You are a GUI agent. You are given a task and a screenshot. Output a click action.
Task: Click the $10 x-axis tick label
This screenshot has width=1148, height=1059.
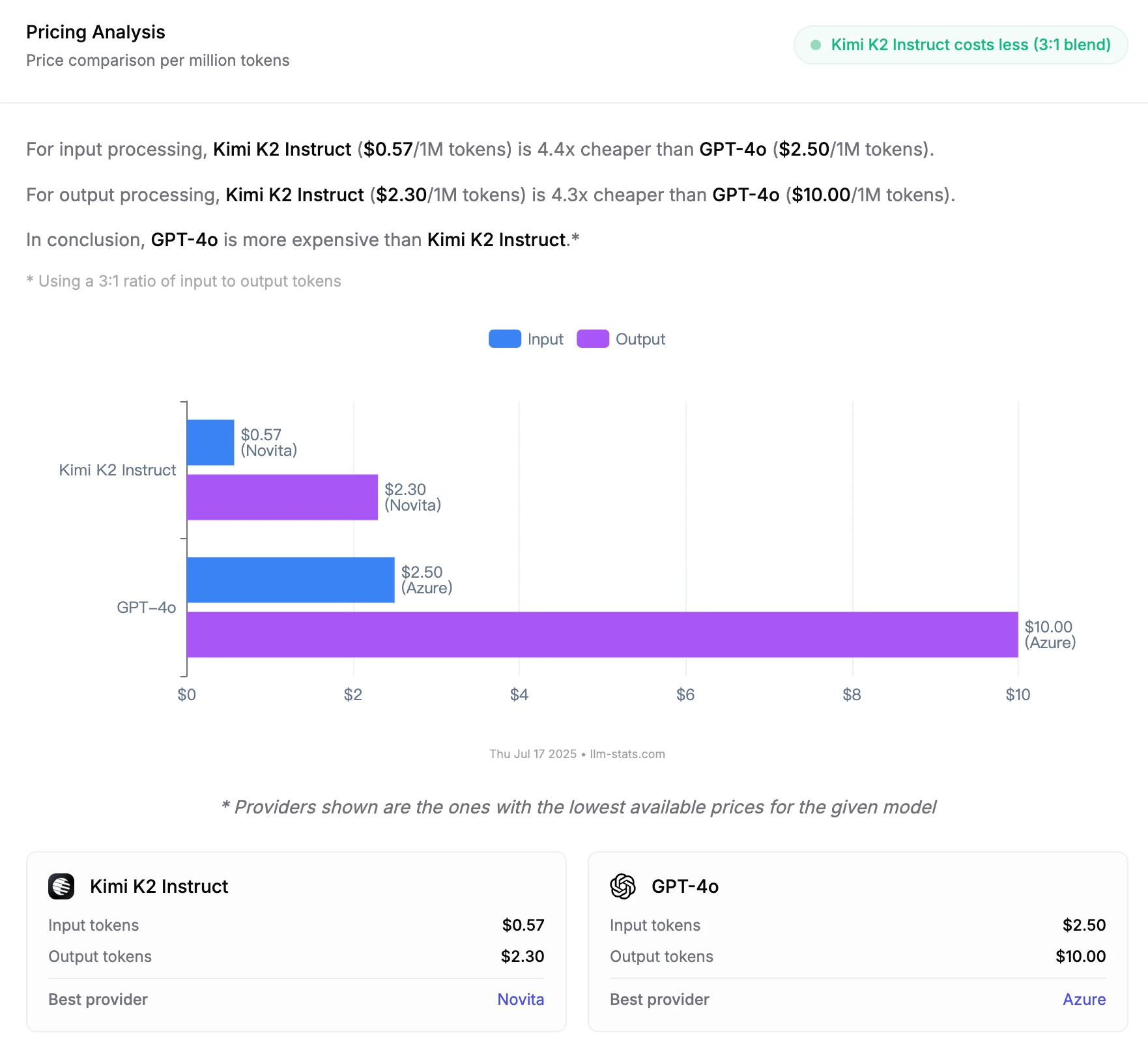1018,695
